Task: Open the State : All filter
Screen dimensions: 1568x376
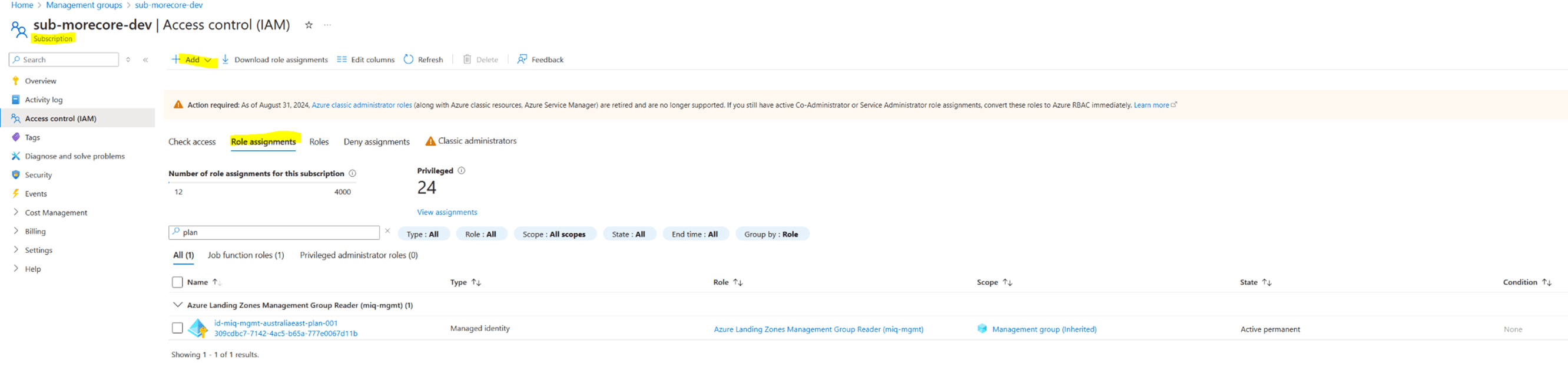Action: [629, 234]
